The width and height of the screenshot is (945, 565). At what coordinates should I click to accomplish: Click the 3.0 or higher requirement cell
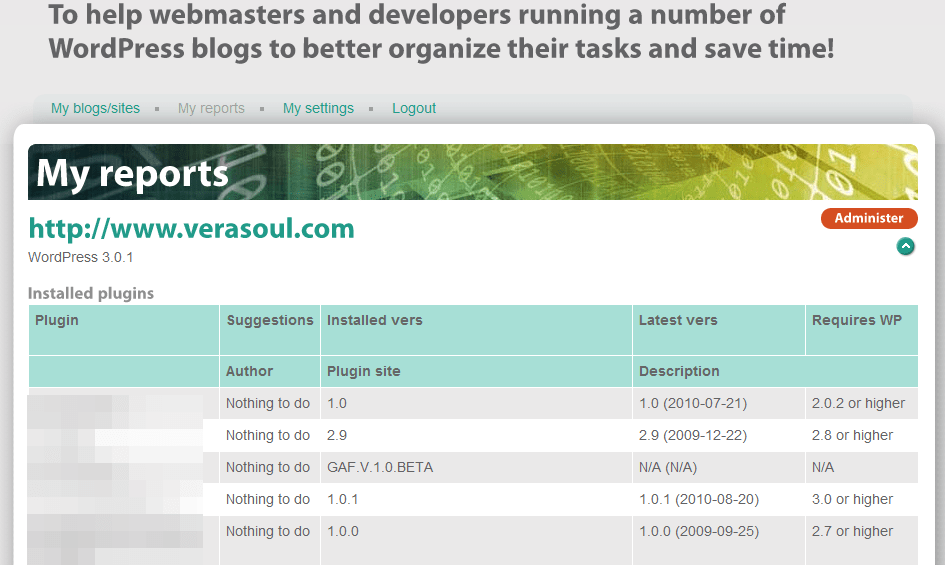click(852, 499)
